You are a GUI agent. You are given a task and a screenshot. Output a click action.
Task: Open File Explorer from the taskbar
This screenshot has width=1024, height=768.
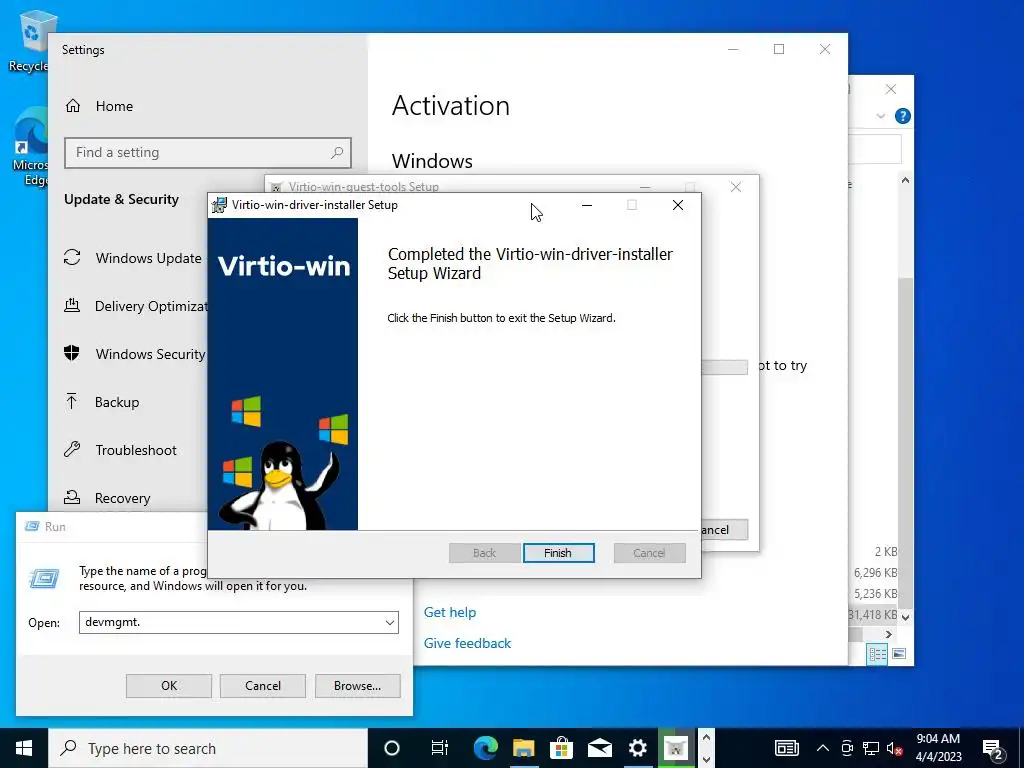pos(523,748)
